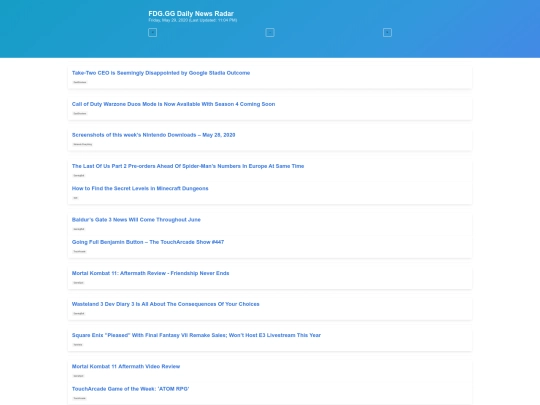Click source tag under Call of Duty Warzone headline

tap(80, 113)
